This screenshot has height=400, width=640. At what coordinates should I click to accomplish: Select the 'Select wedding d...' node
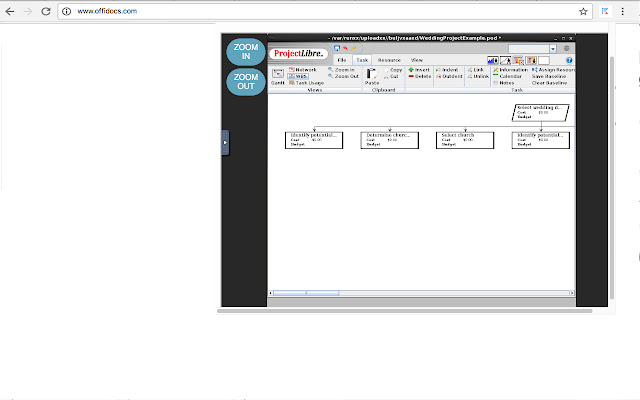[x=541, y=113]
